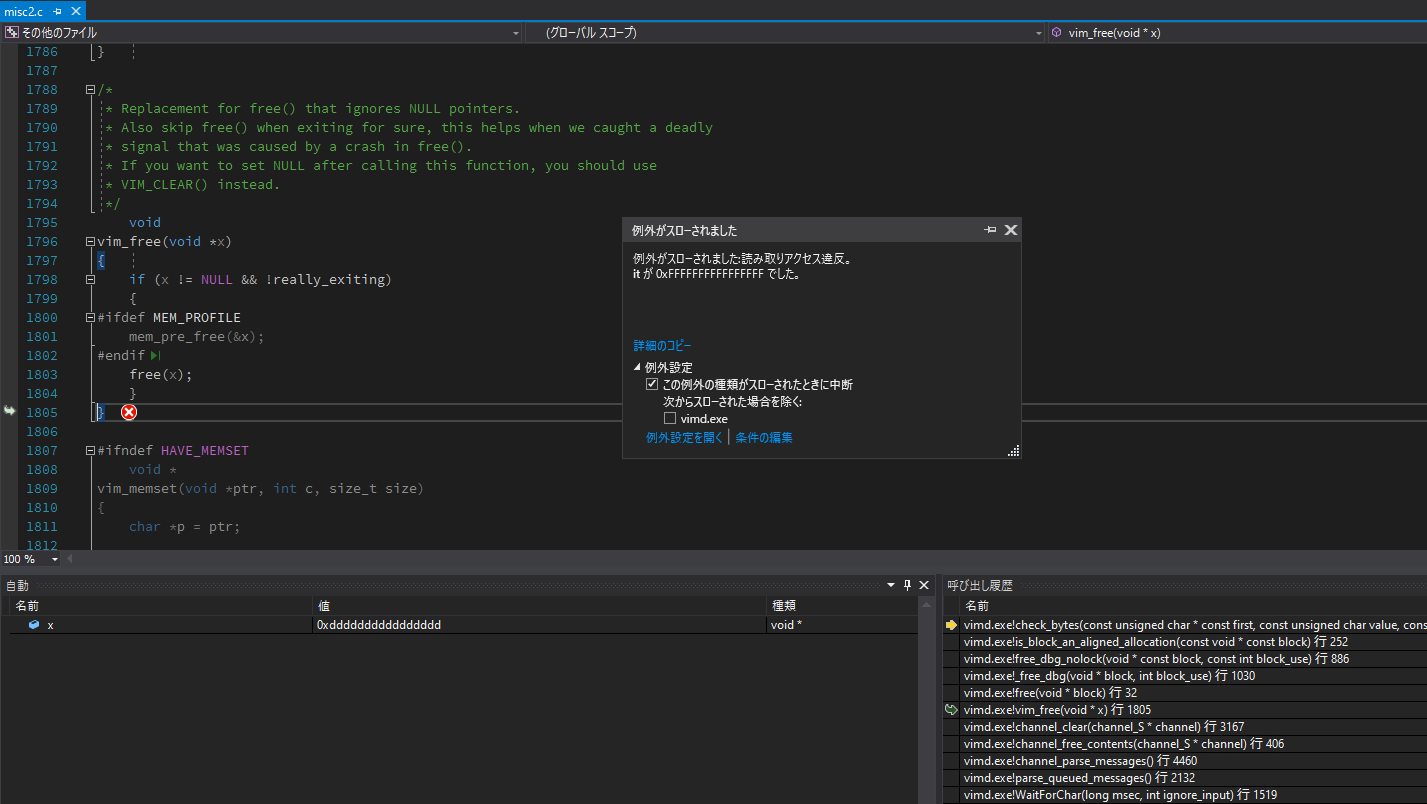Pin the 自動 (Autos) window
Image resolution: width=1427 pixels, height=804 pixels.
(x=907, y=584)
